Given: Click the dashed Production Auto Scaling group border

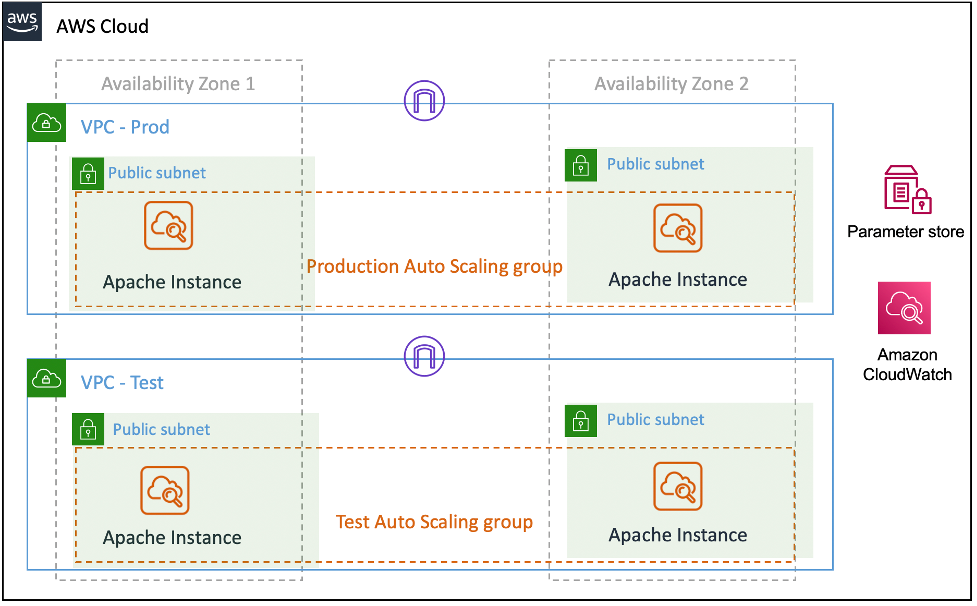Looking at the screenshot, I should (434, 190).
